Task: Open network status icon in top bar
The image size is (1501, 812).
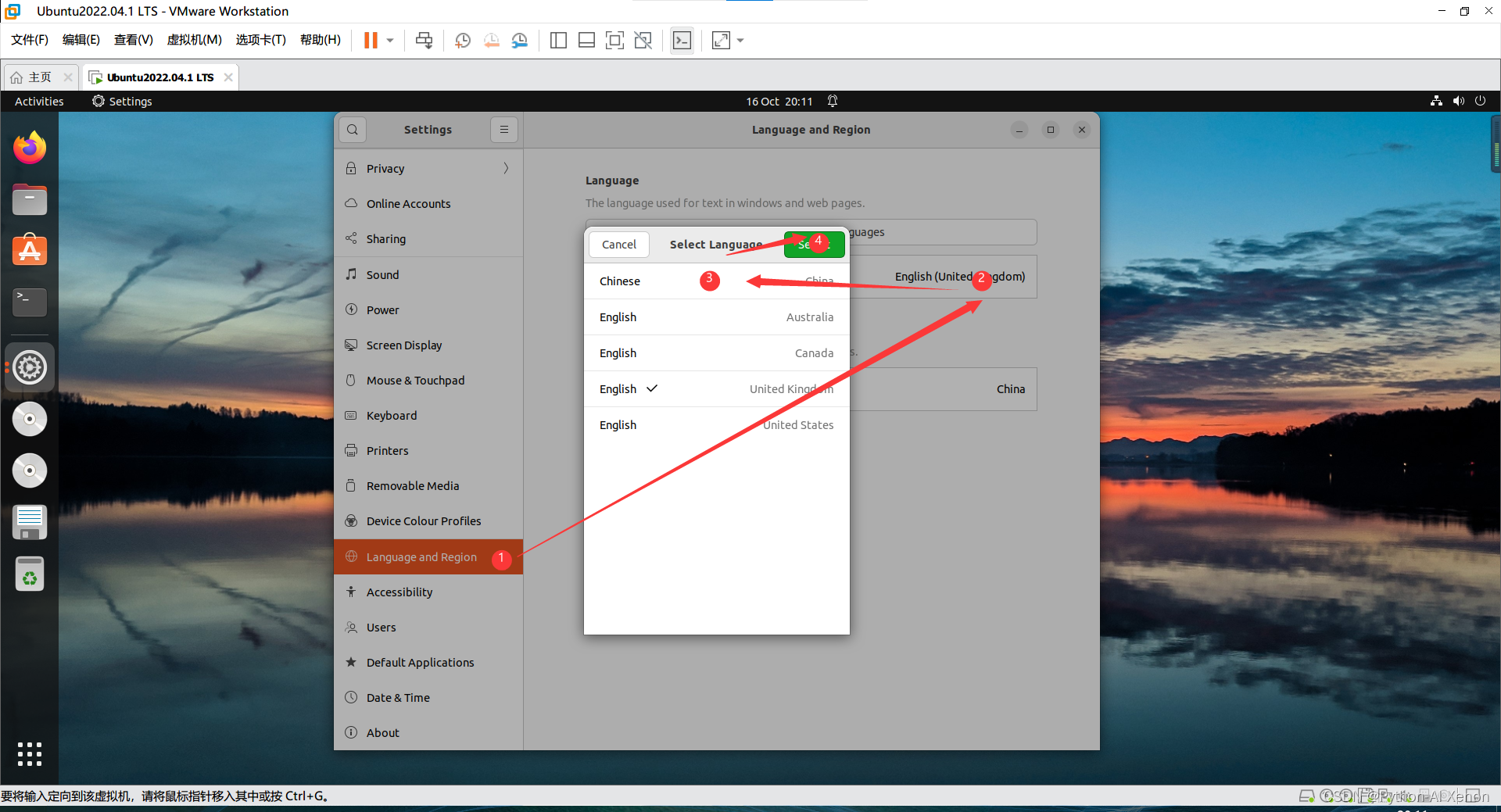Action: point(1436,101)
